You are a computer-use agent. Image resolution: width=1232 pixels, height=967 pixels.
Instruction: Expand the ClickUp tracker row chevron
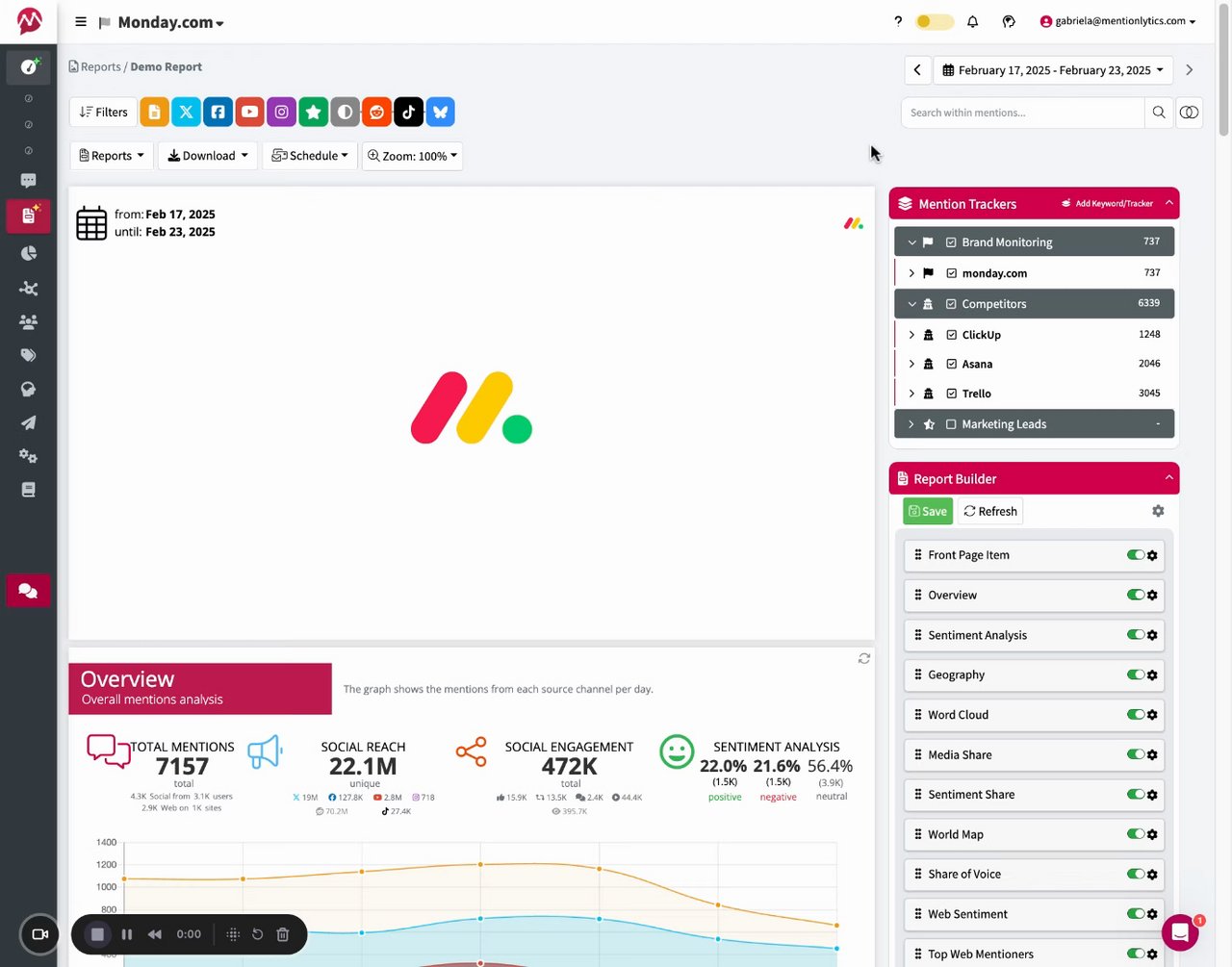coord(911,335)
